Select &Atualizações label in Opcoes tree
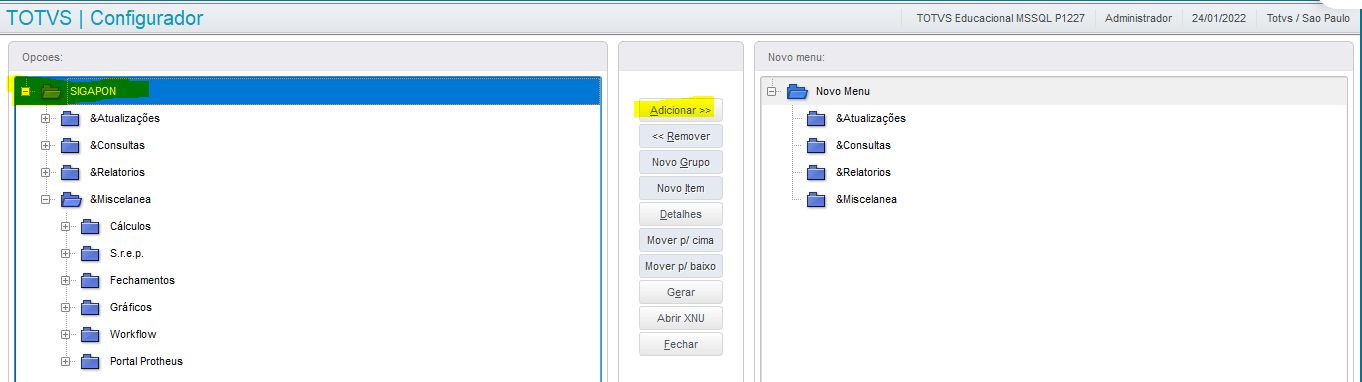Viewport: 1362px width, 382px height. click(x=125, y=119)
